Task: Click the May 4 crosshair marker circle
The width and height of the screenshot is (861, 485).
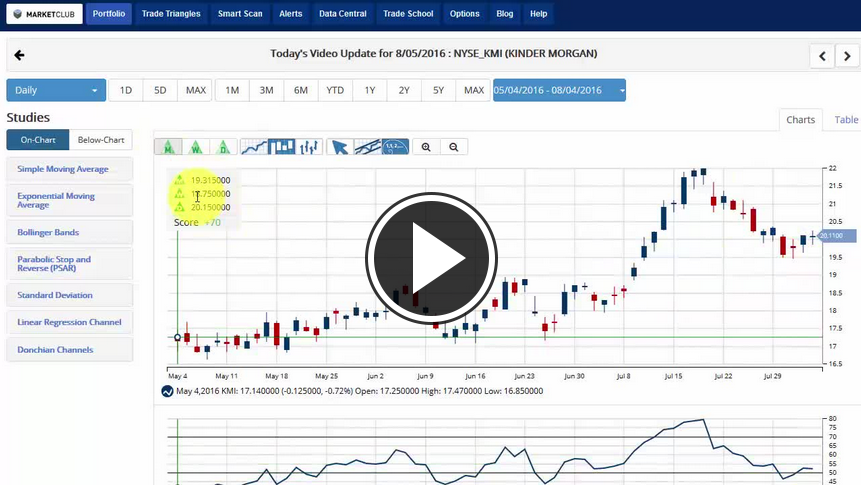Action: pyautogui.click(x=177, y=337)
